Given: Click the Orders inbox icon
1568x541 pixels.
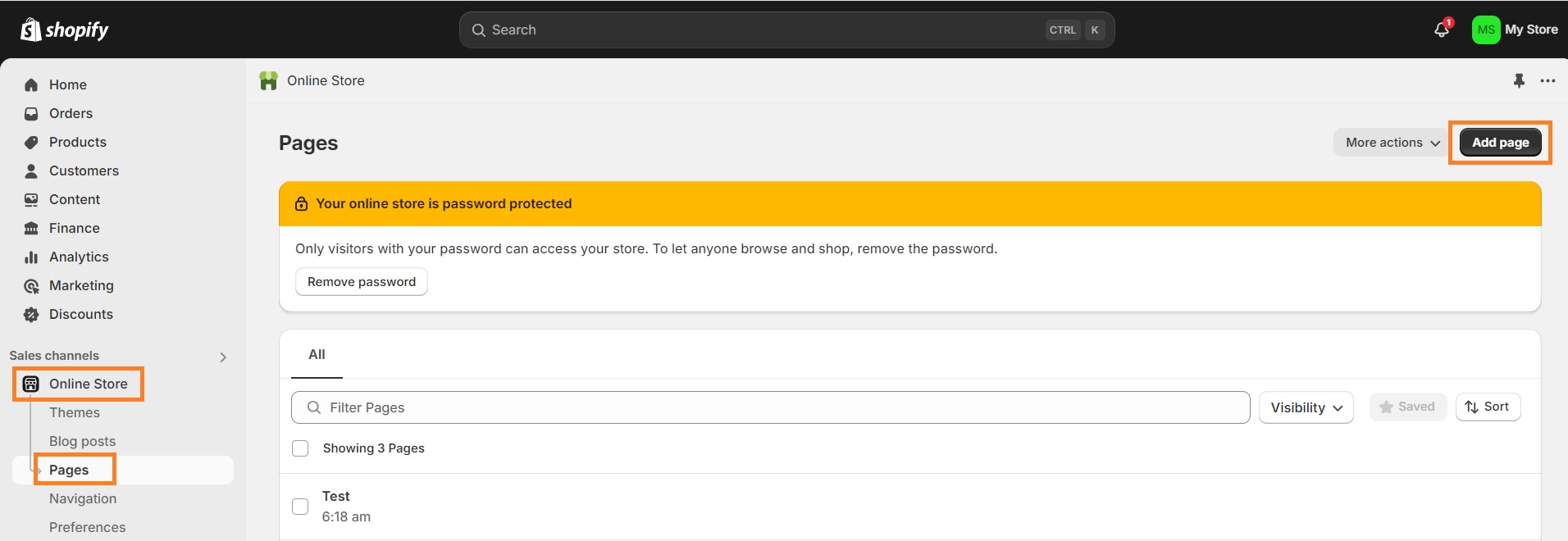Looking at the screenshot, I should click(x=31, y=113).
